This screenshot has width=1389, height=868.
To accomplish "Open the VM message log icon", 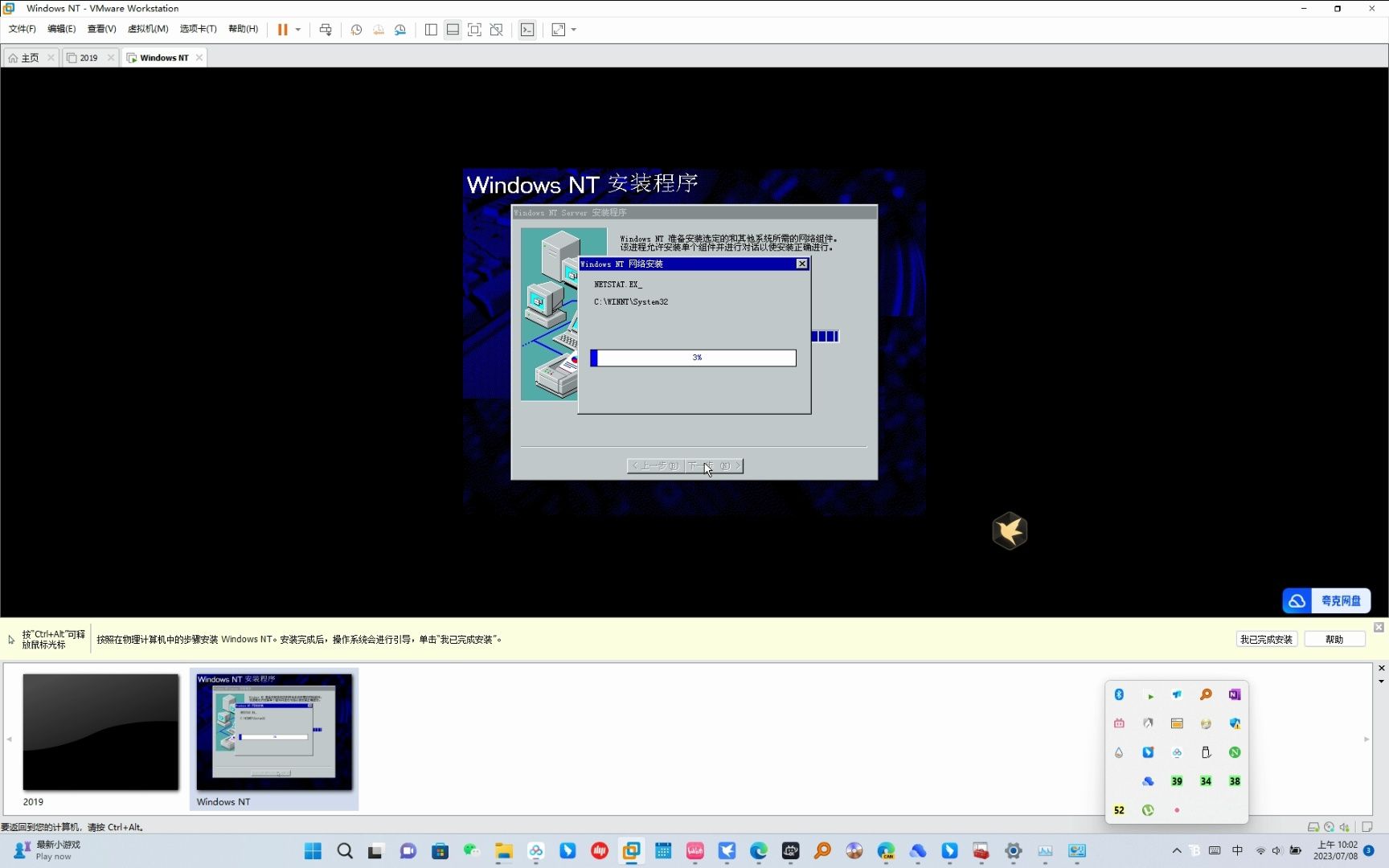I will click(x=1367, y=827).
